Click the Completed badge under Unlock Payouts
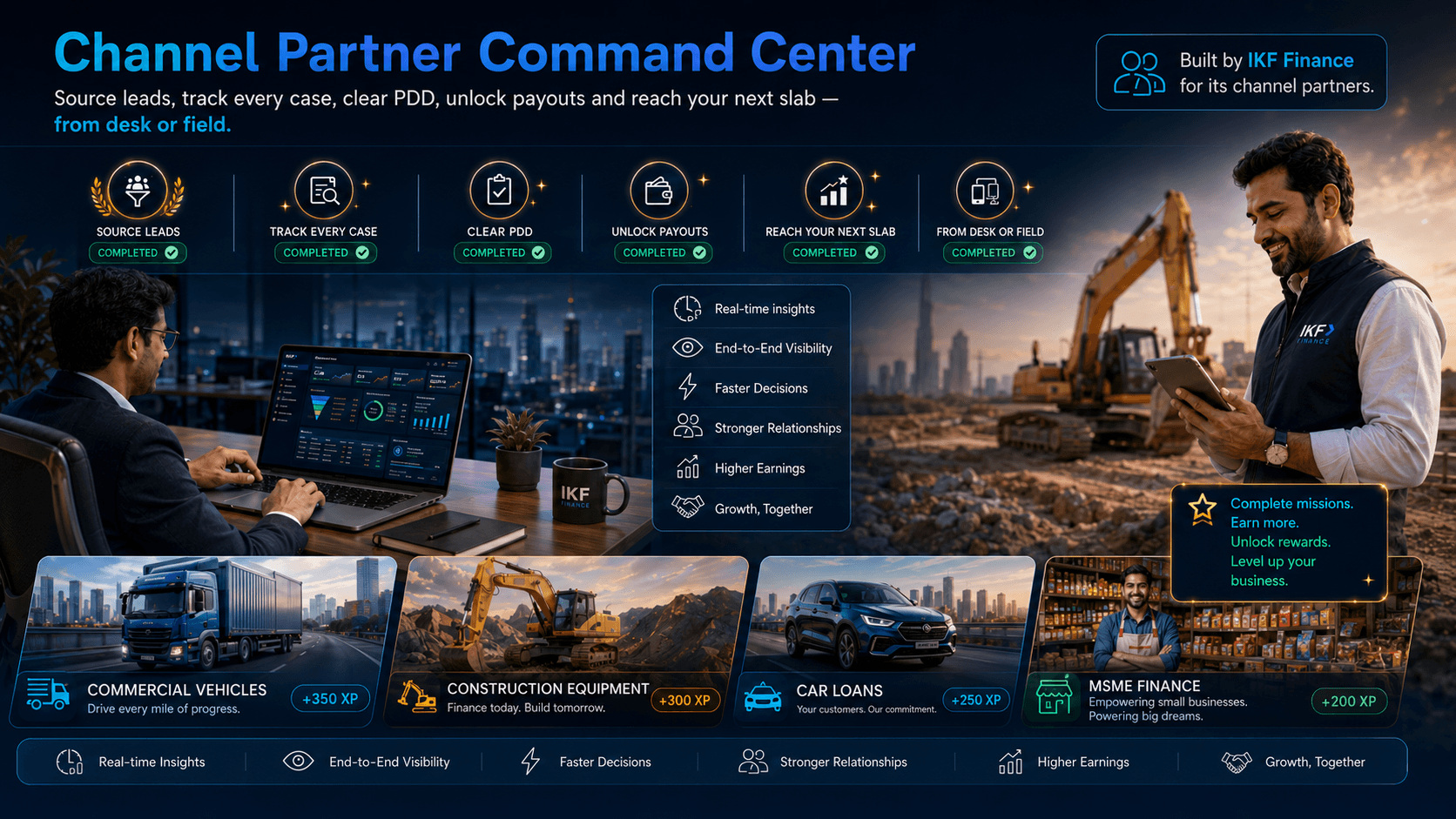 click(664, 253)
